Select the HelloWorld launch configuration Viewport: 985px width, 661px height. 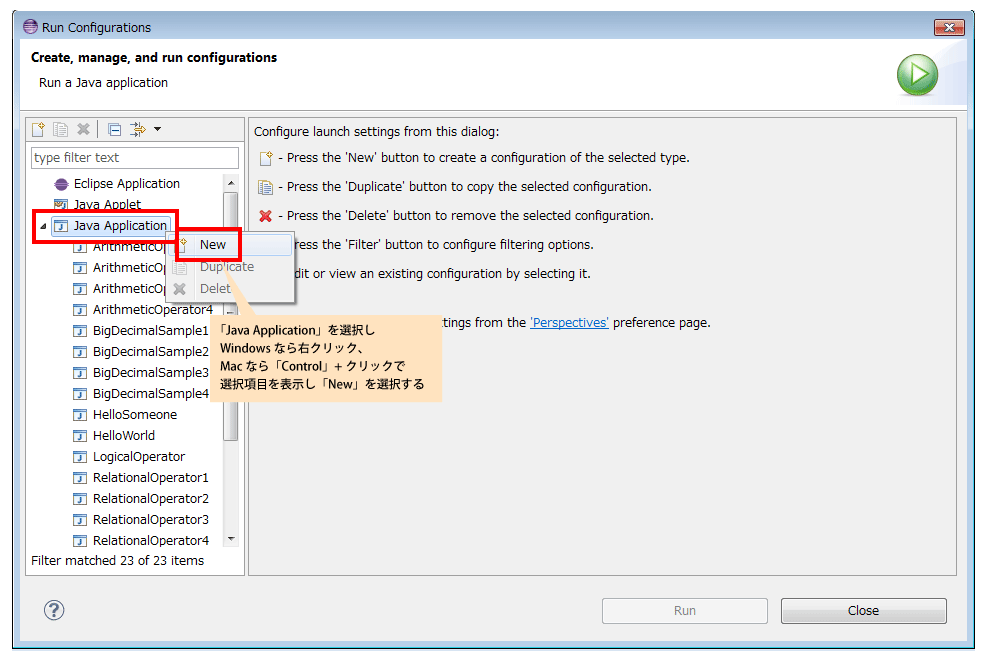pos(124,436)
